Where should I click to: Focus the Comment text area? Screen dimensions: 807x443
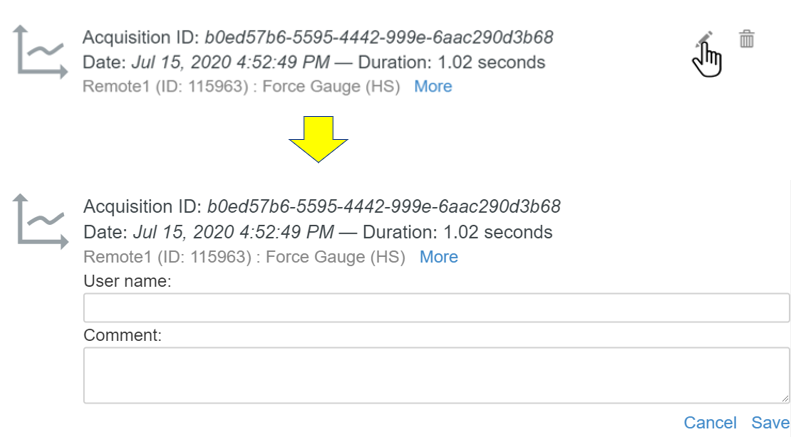pos(436,375)
